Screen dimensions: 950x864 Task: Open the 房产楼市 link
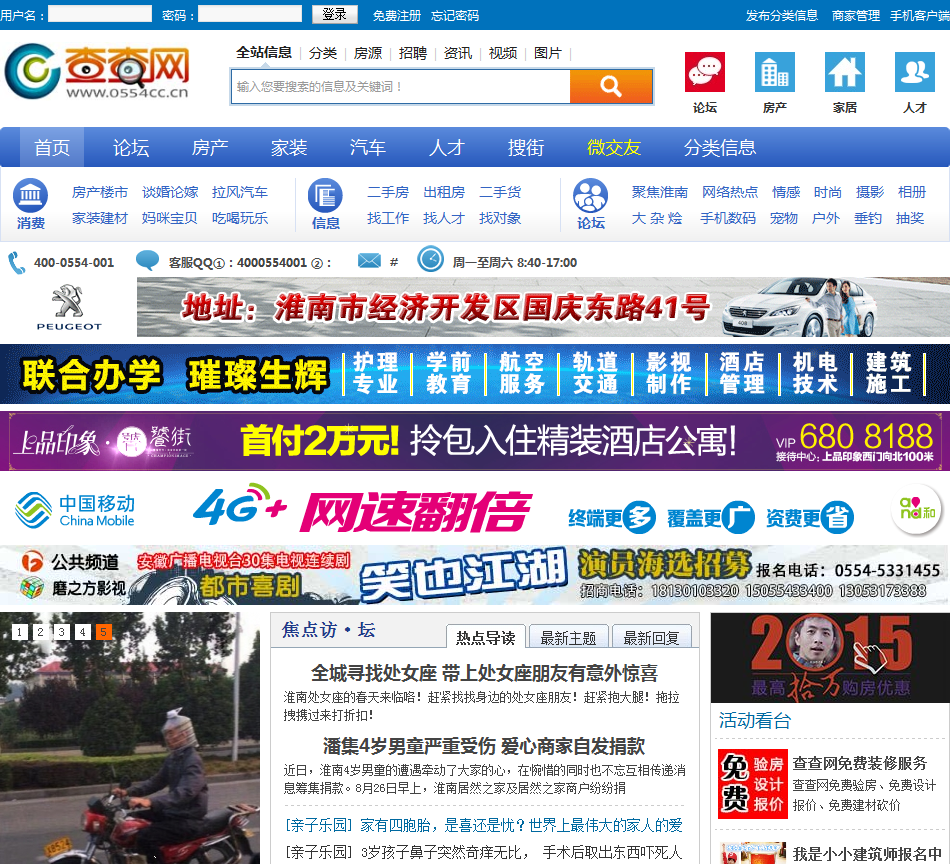click(100, 192)
